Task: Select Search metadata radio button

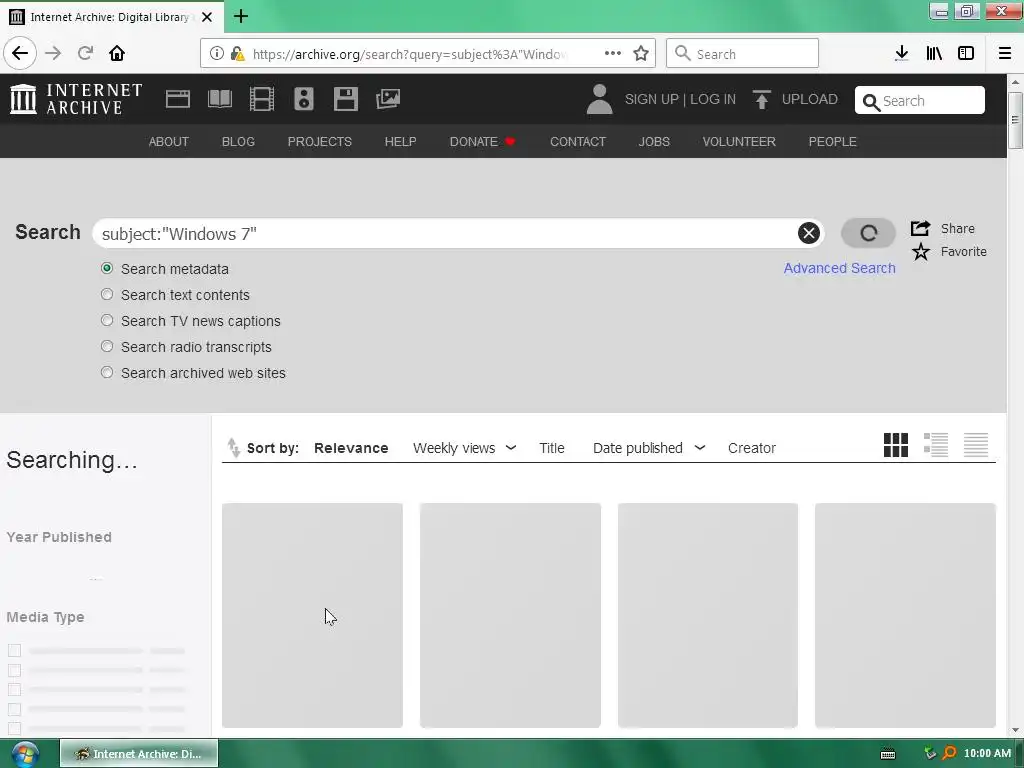Action: coord(107,268)
